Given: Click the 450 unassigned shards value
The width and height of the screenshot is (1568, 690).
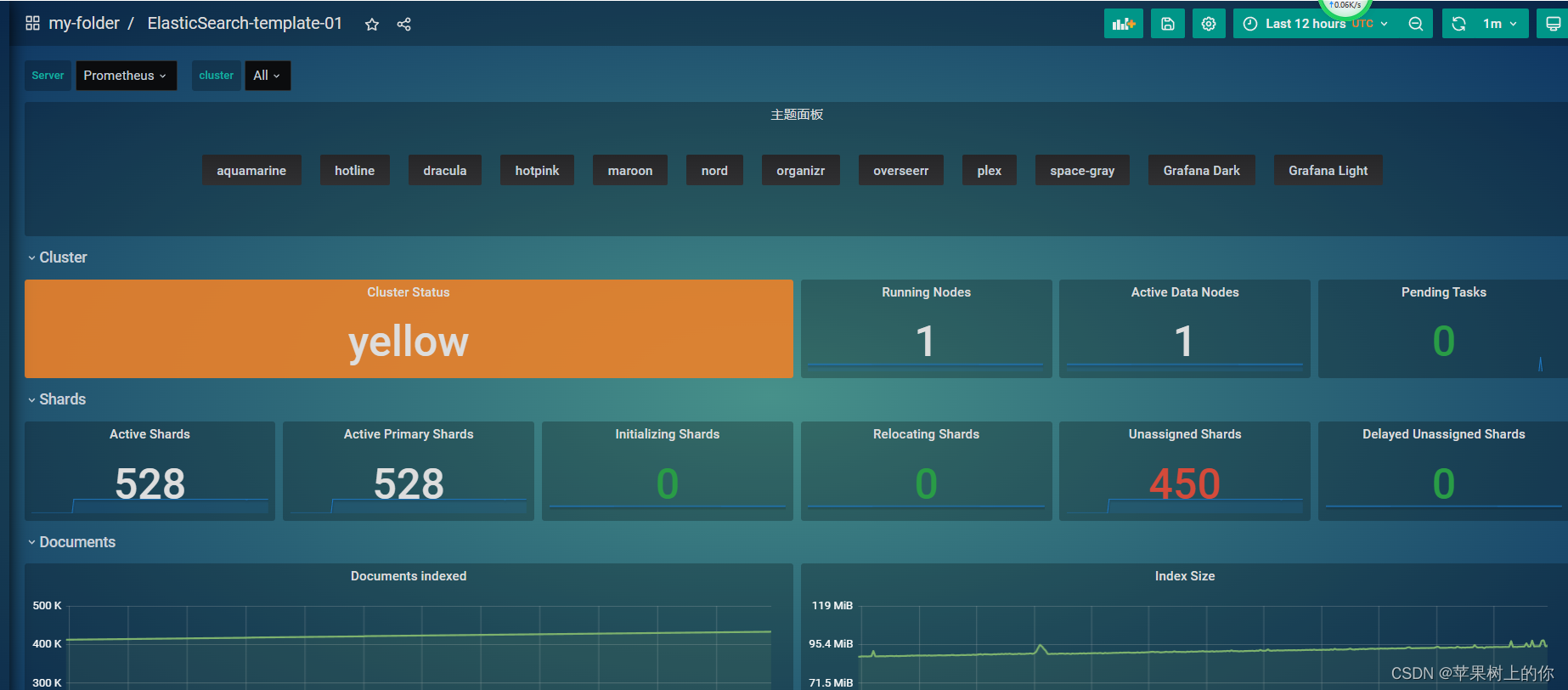Looking at the screenshot, I should coord(1185,484).
